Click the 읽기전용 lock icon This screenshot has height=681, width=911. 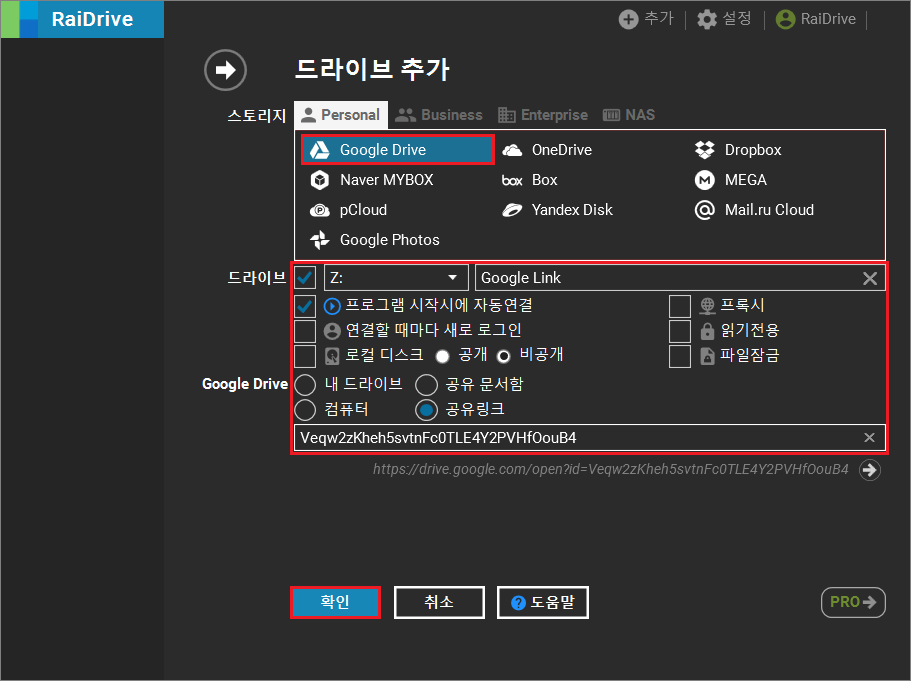coord(707,331)
